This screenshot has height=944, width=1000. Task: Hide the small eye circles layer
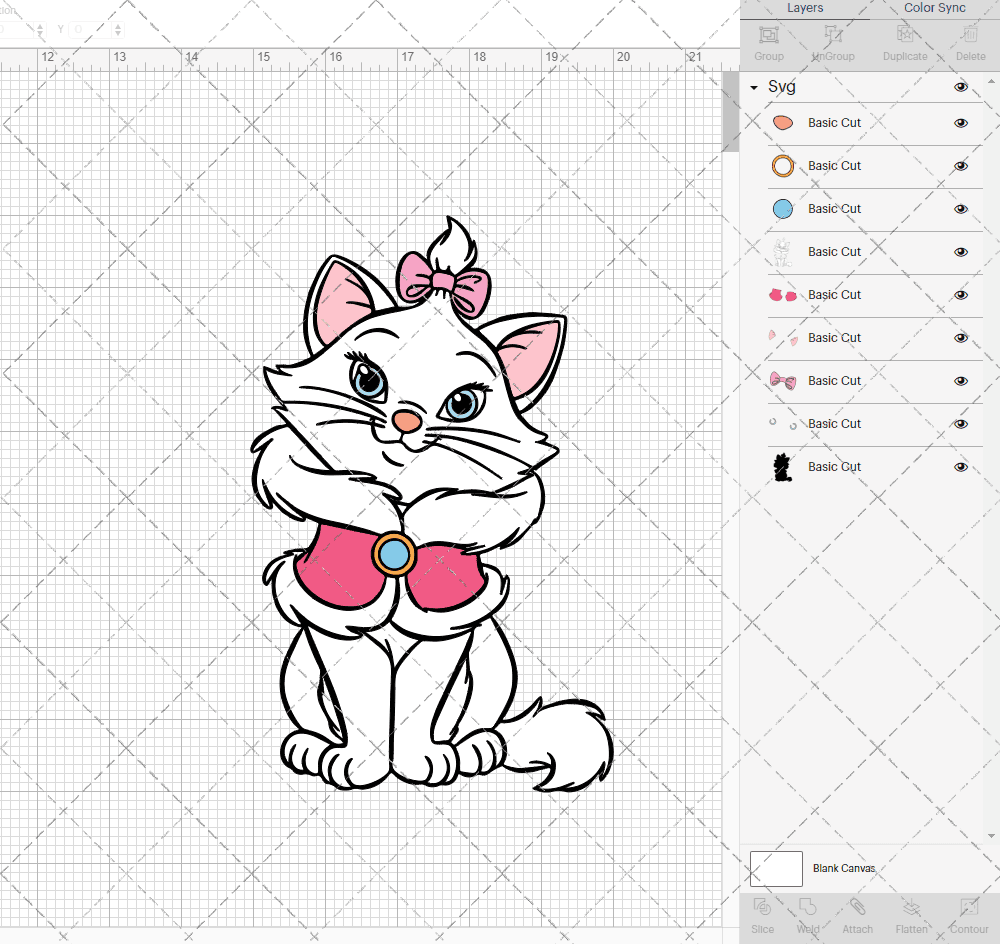click(x=961, y=424)
